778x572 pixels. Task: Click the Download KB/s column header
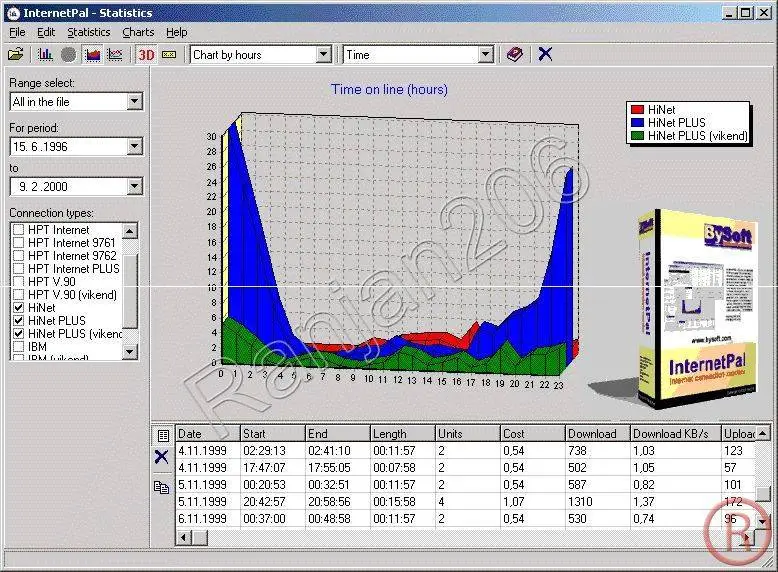point(675,434)
